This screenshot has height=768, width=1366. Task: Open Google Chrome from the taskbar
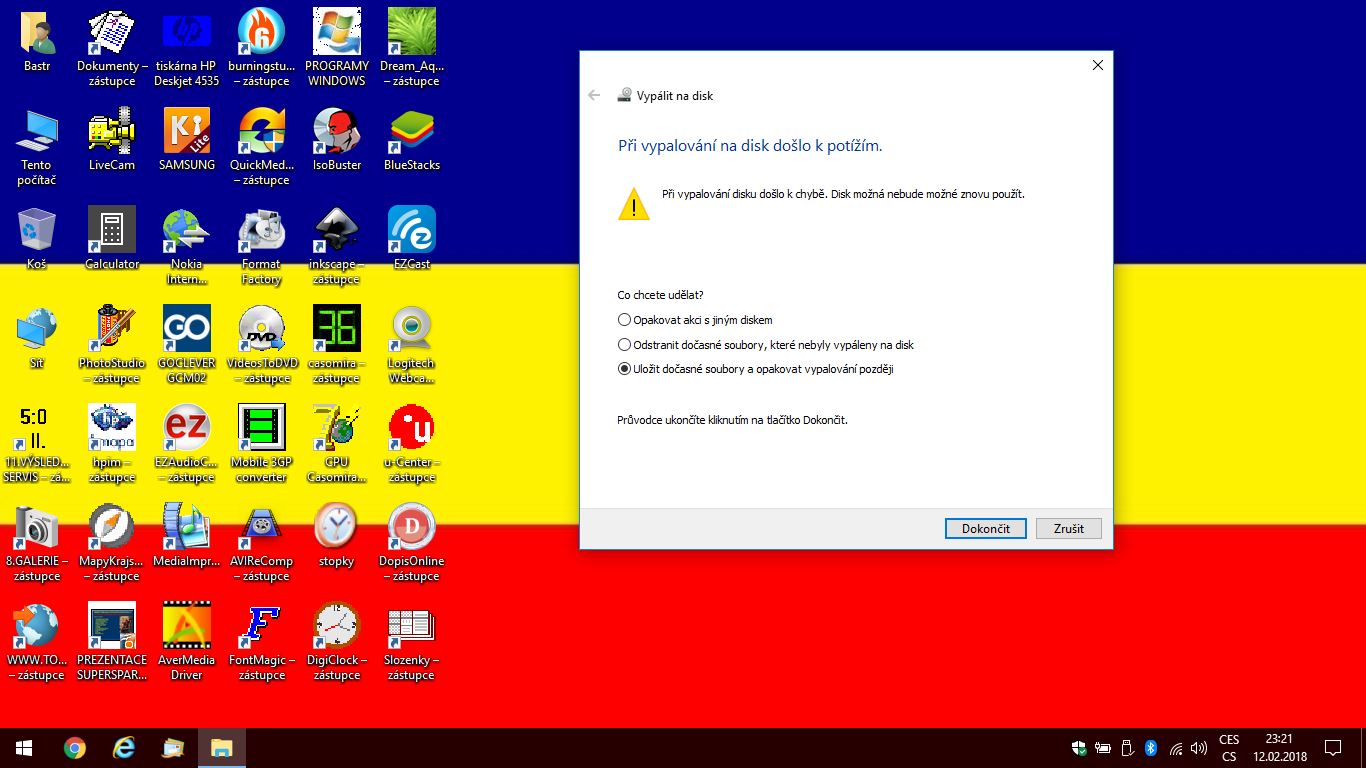[x=74, y=748]
